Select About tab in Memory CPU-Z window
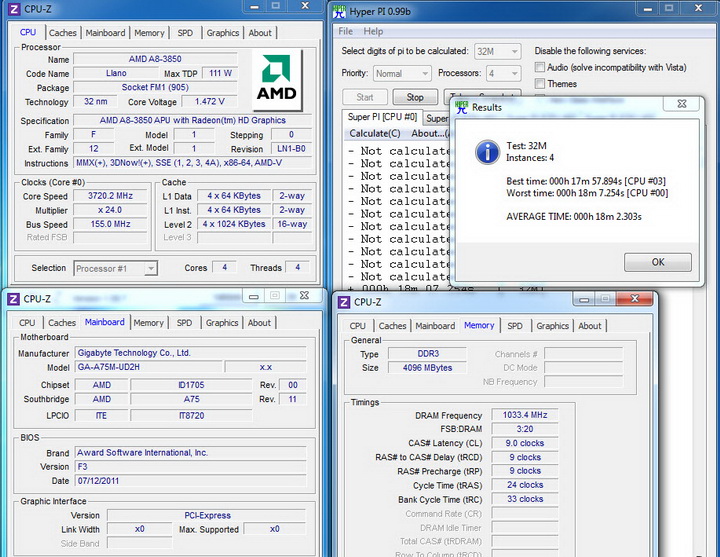Viewport: 720px width, 557px height. coord(590,326)
